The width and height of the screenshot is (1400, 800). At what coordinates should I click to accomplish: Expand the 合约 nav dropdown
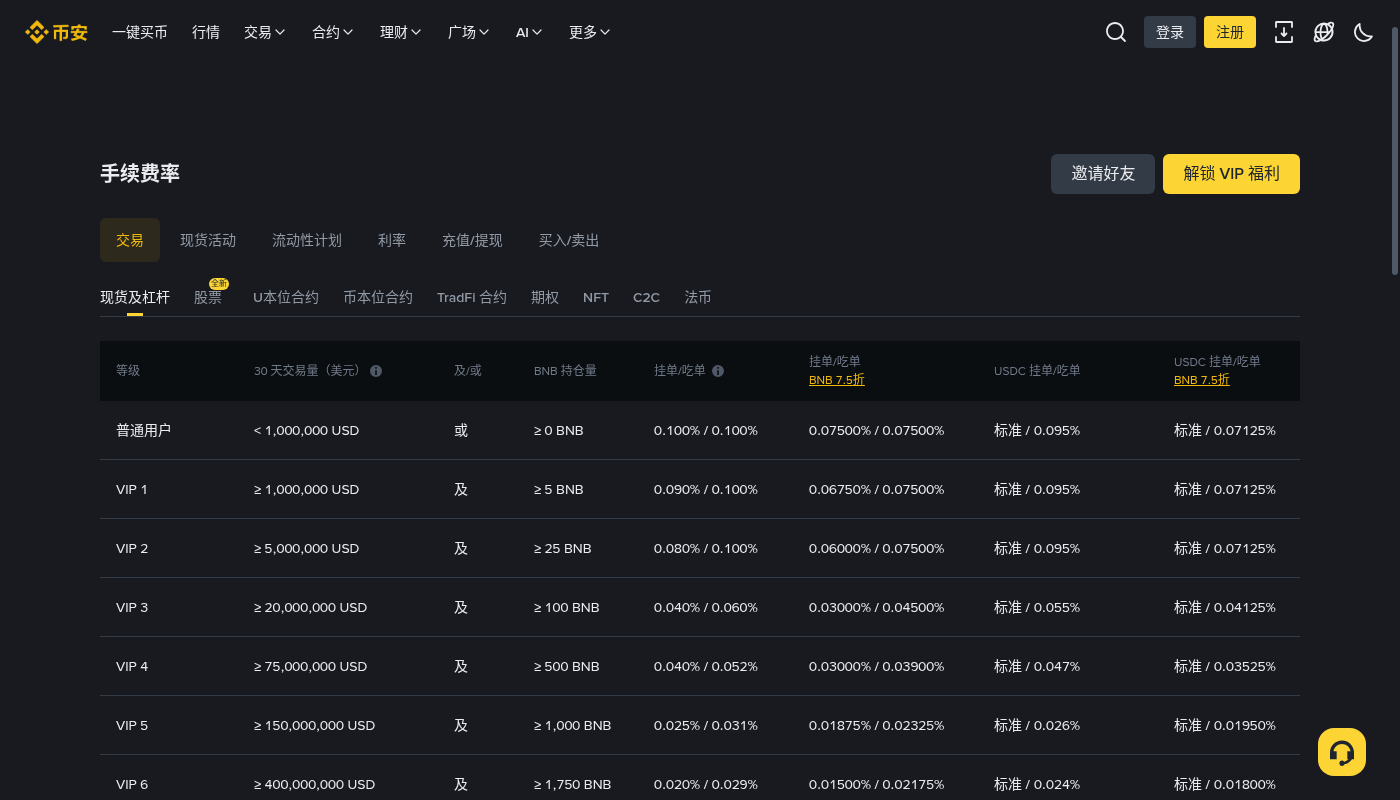coord(333,32)
